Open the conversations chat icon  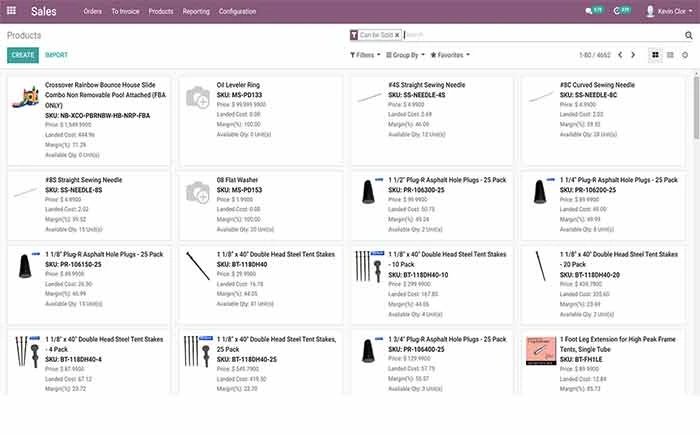[x=589, y=11]
